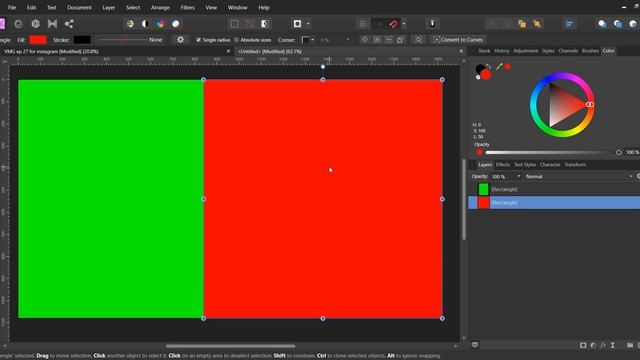Select the colour picker eyedropper

499,67
